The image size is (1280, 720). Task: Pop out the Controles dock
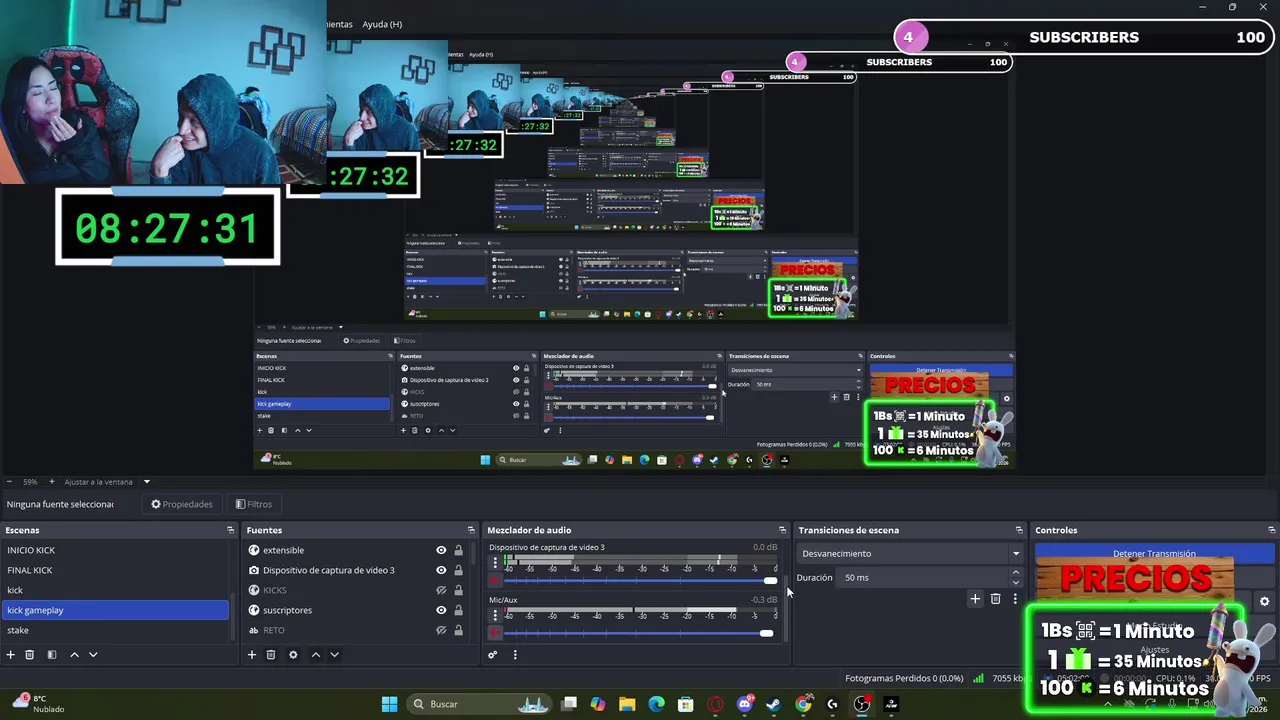(x=1271, y=530)
